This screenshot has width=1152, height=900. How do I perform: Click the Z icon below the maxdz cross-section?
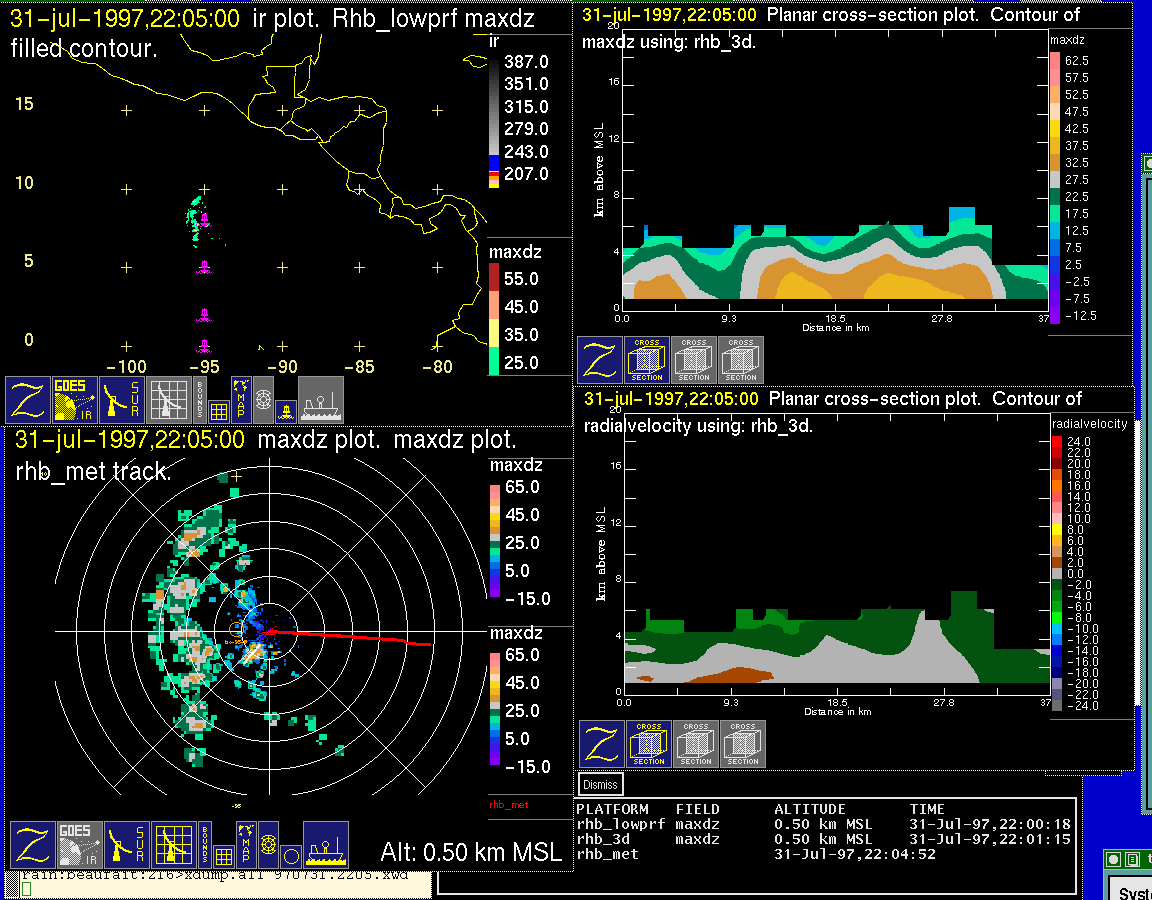(x=599, y=360)
